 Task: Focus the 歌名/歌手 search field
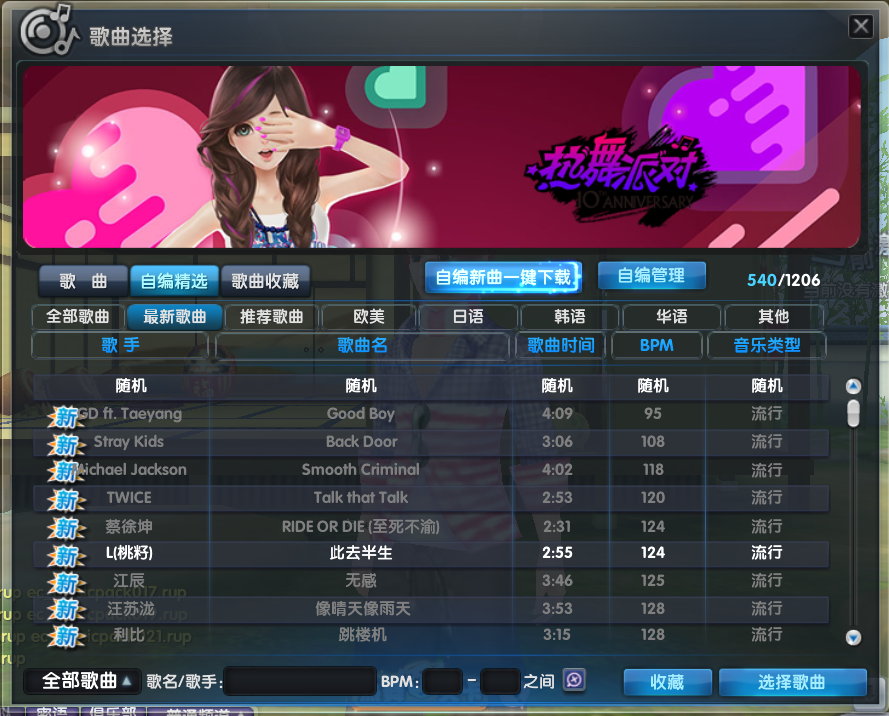(300, 681)
